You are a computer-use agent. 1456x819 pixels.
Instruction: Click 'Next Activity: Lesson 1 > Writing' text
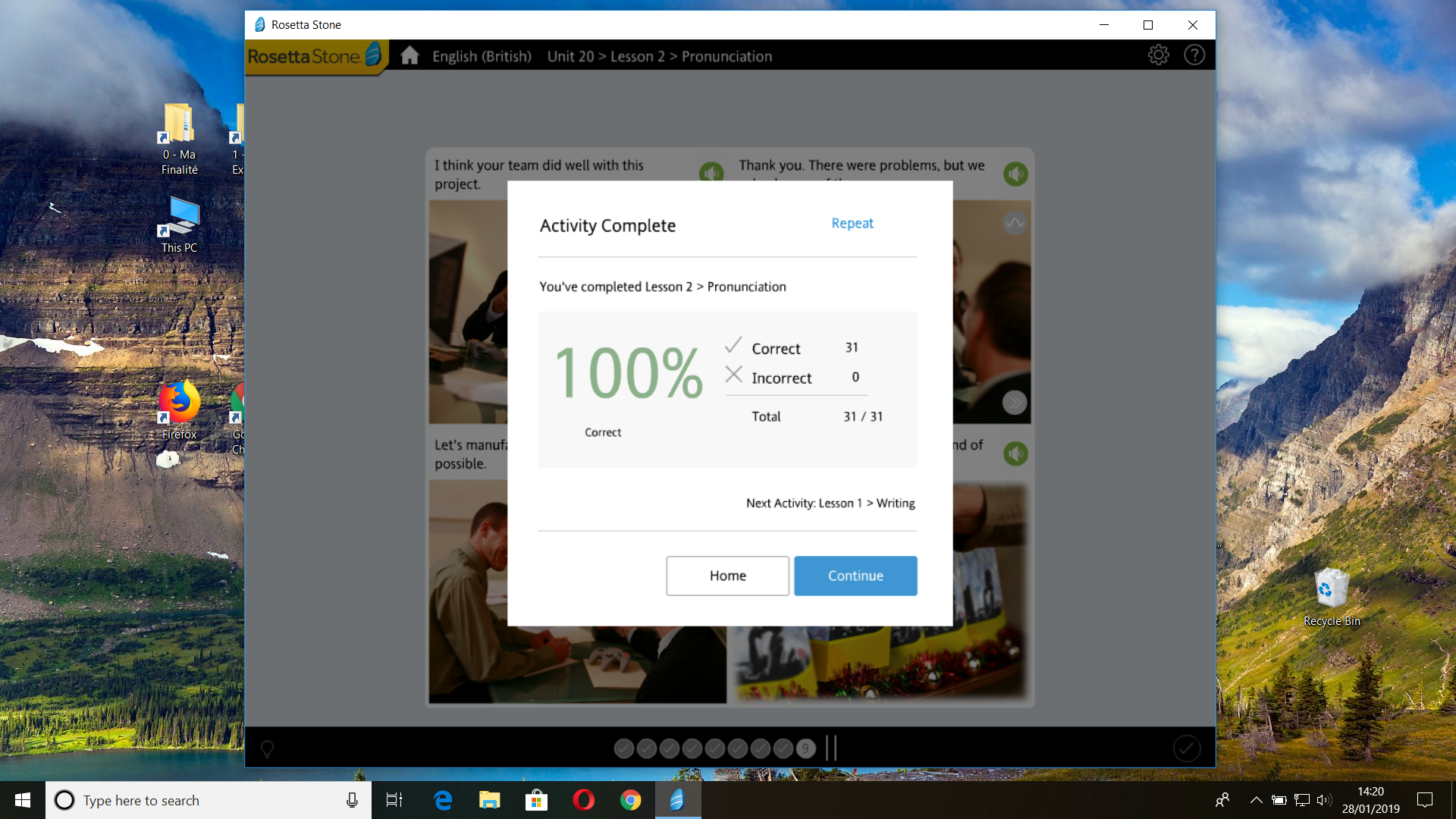tap(830, 503)
